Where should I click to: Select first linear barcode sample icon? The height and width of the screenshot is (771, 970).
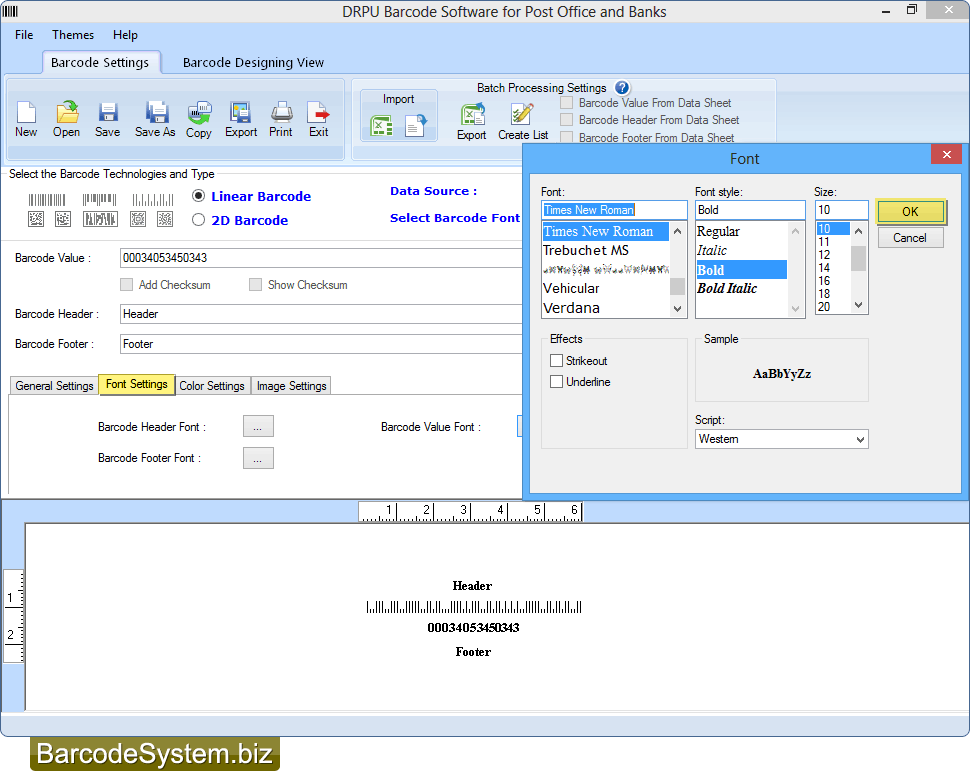tap(47, 200)
